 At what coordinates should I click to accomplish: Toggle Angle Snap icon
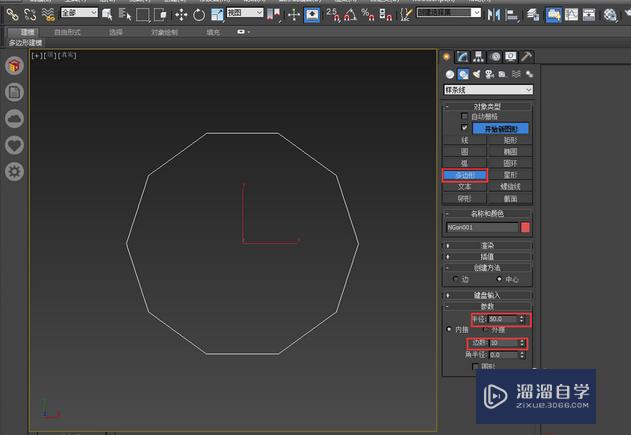coord(350,15)
